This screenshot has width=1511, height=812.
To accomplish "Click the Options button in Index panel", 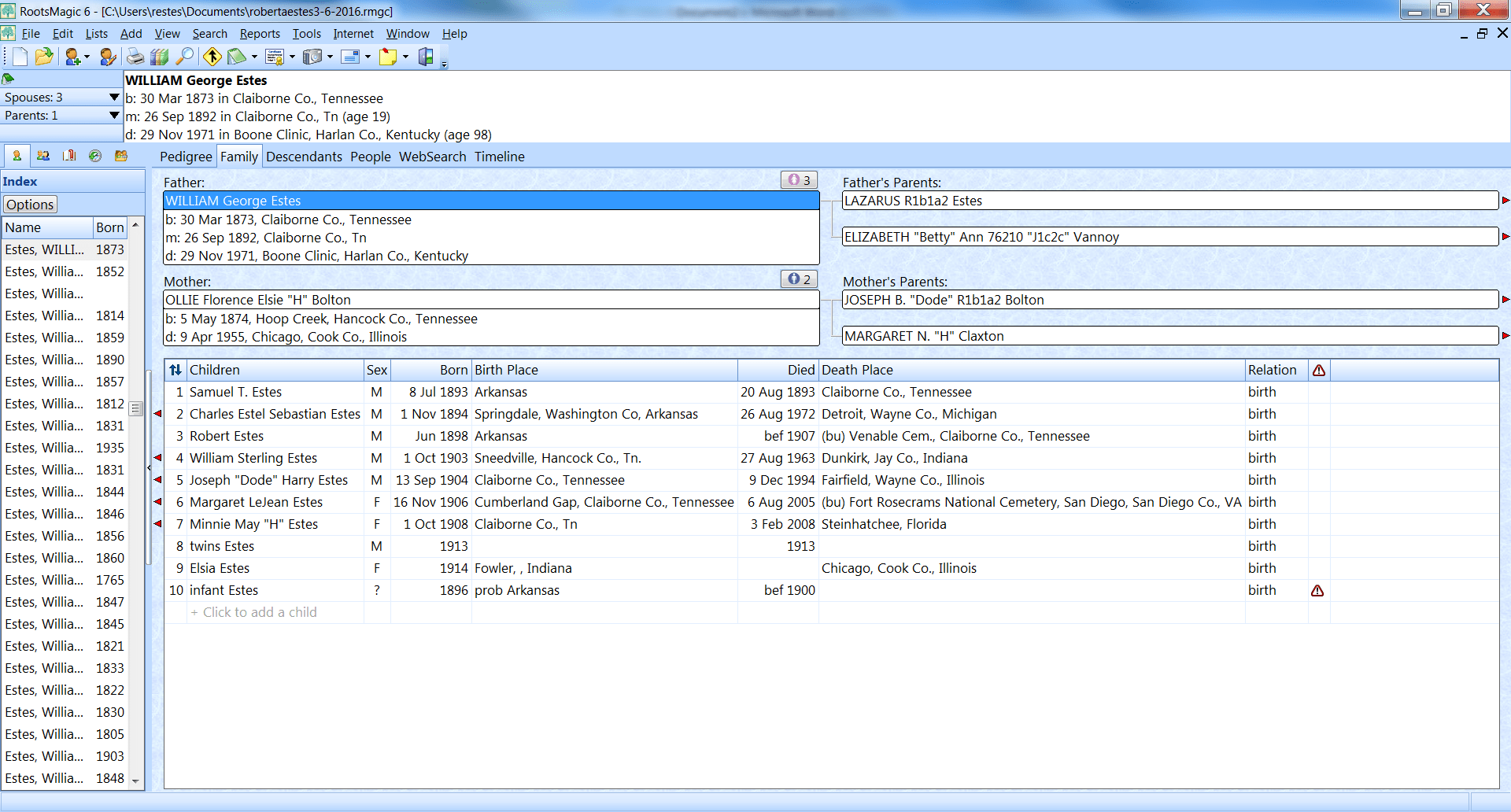I will click(30, 205).
